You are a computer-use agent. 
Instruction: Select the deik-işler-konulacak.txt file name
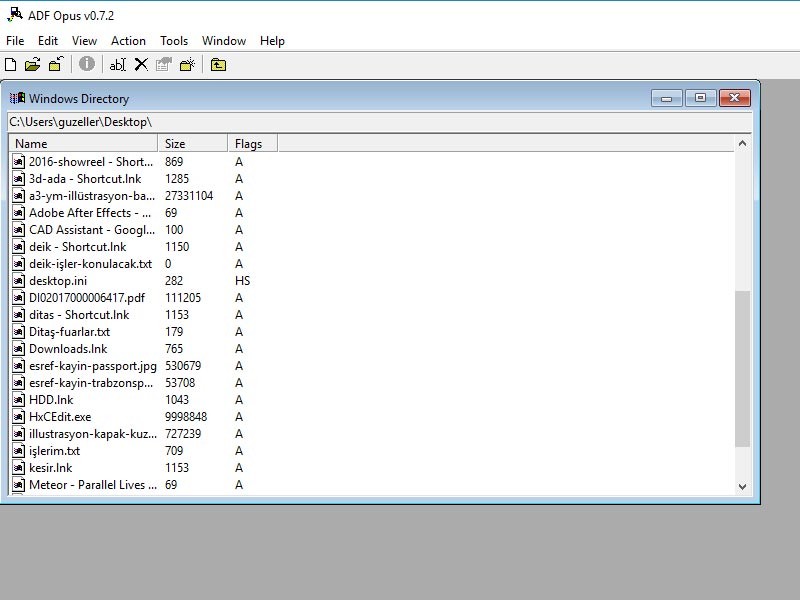tap(90, 264)
